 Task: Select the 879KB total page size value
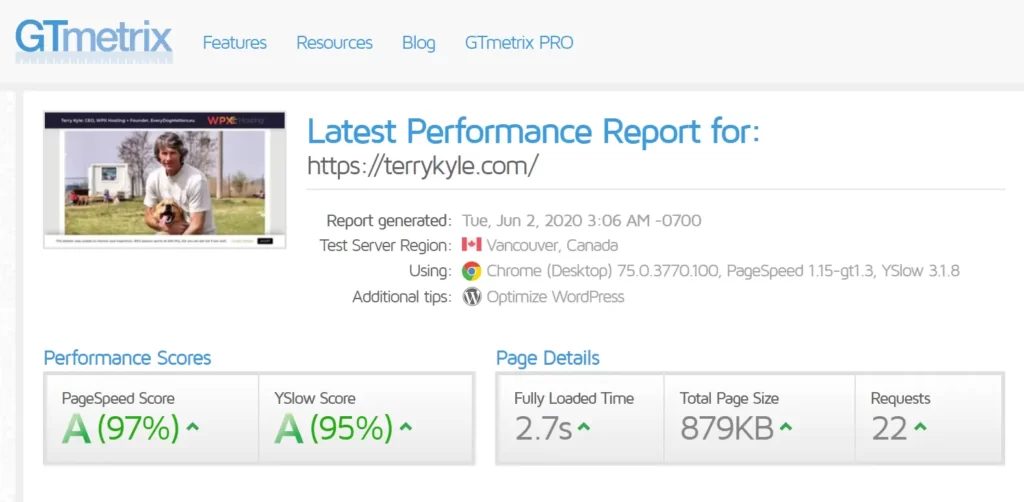point(727,429)
